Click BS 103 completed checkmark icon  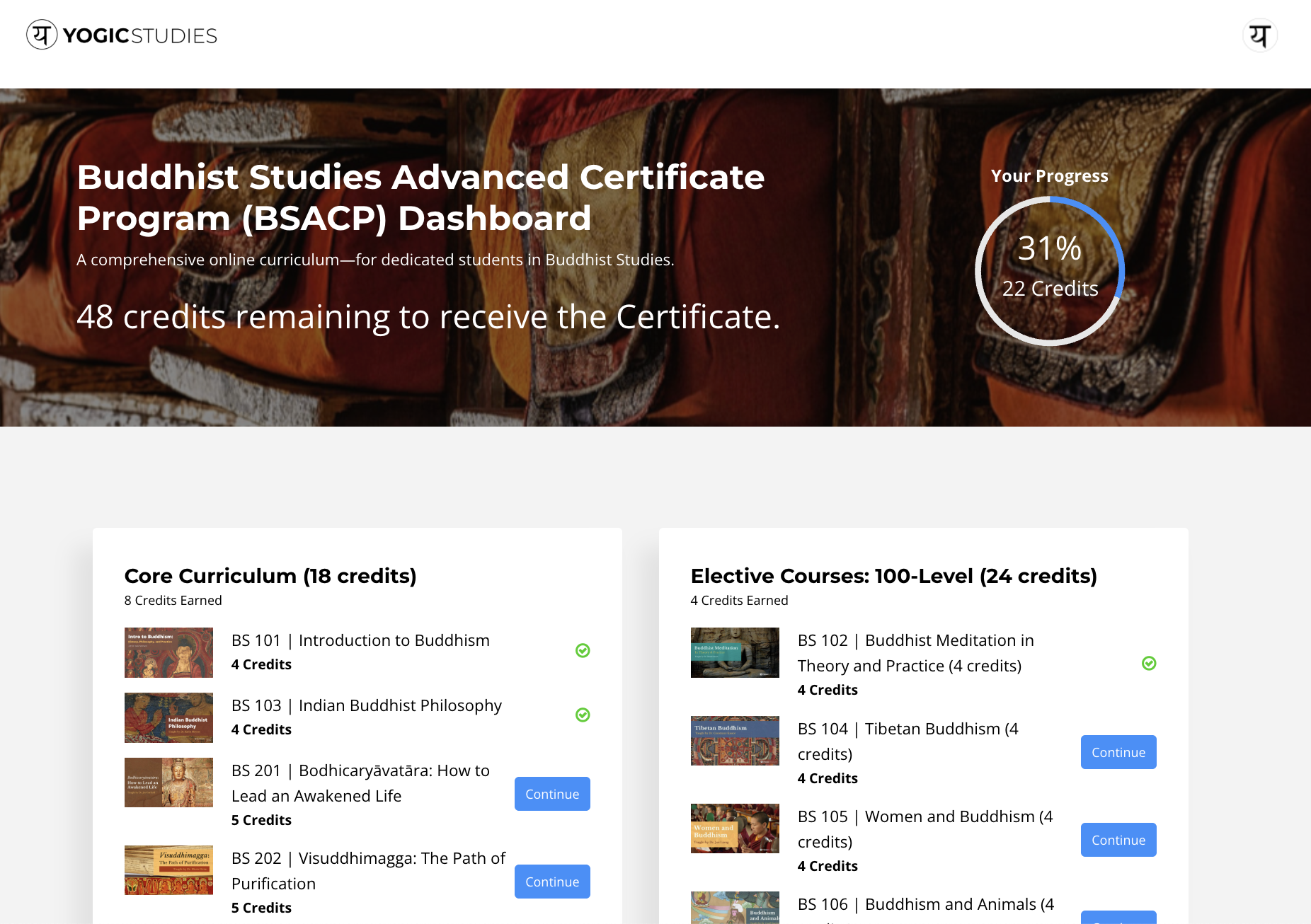click(583, 715)
